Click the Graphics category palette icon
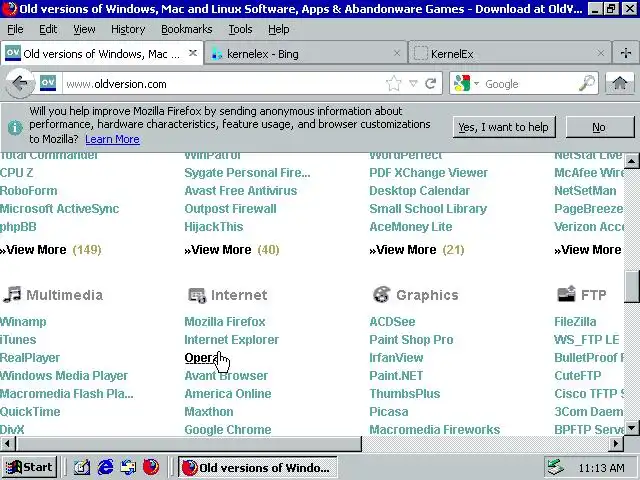Image resolution: width=640 pixels, height=480 pixels. pos(382,294)
